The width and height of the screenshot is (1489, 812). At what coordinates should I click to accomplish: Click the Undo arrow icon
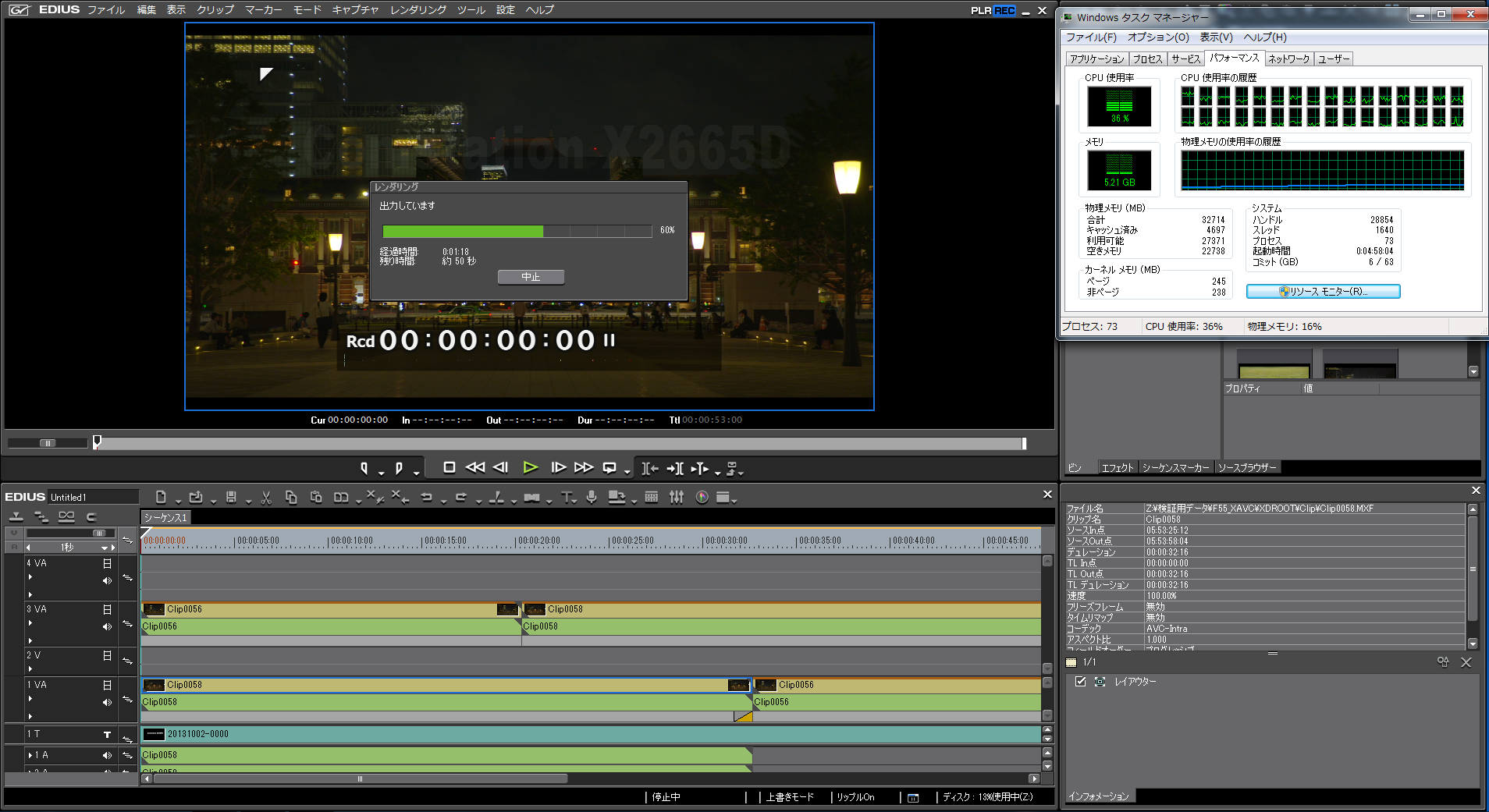(x=427, y=497)
